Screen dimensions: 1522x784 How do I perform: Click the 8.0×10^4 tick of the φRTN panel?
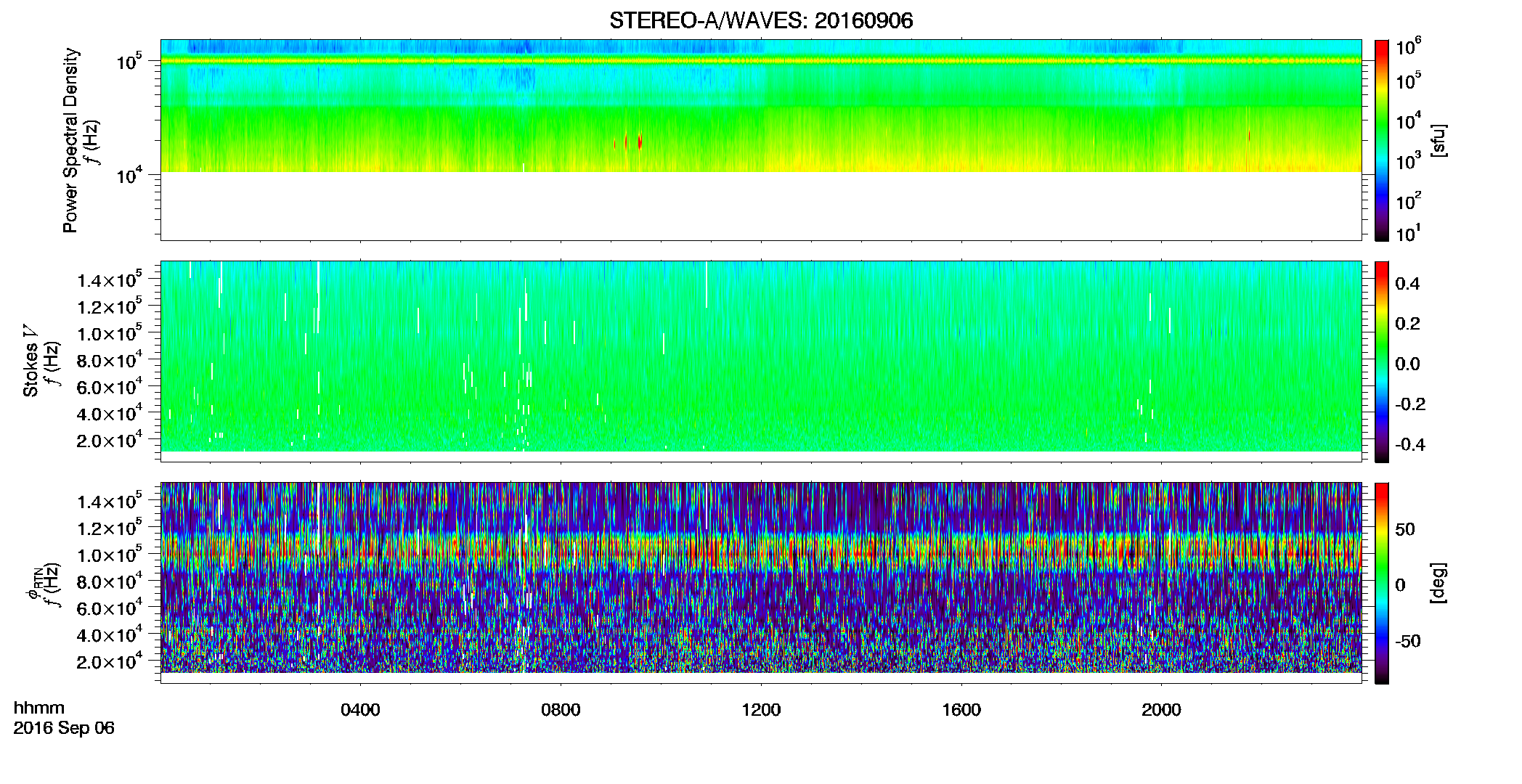point(110,581)
